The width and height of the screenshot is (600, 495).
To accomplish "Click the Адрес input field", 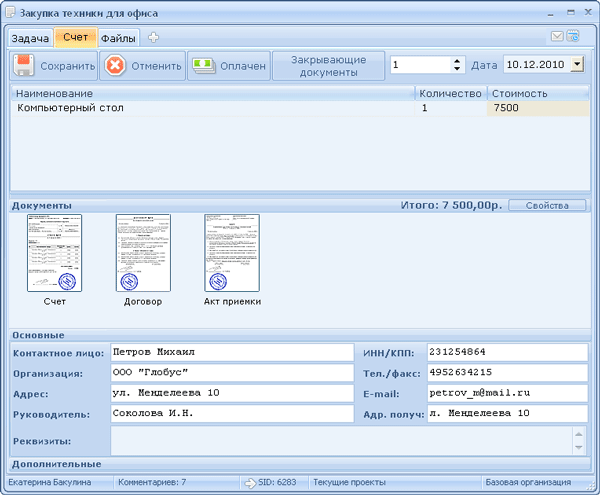I will (x=232, y=393).
